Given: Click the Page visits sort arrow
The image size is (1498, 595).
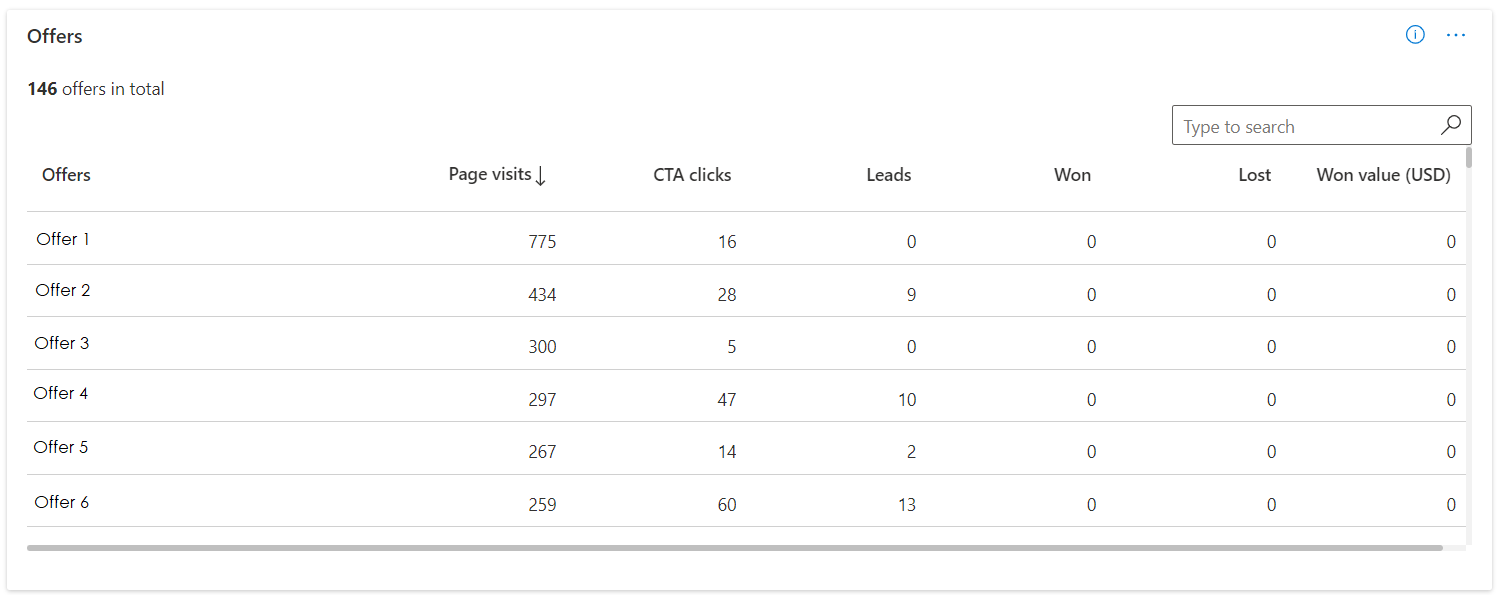Looking at the screenshot, I should 541,176.
